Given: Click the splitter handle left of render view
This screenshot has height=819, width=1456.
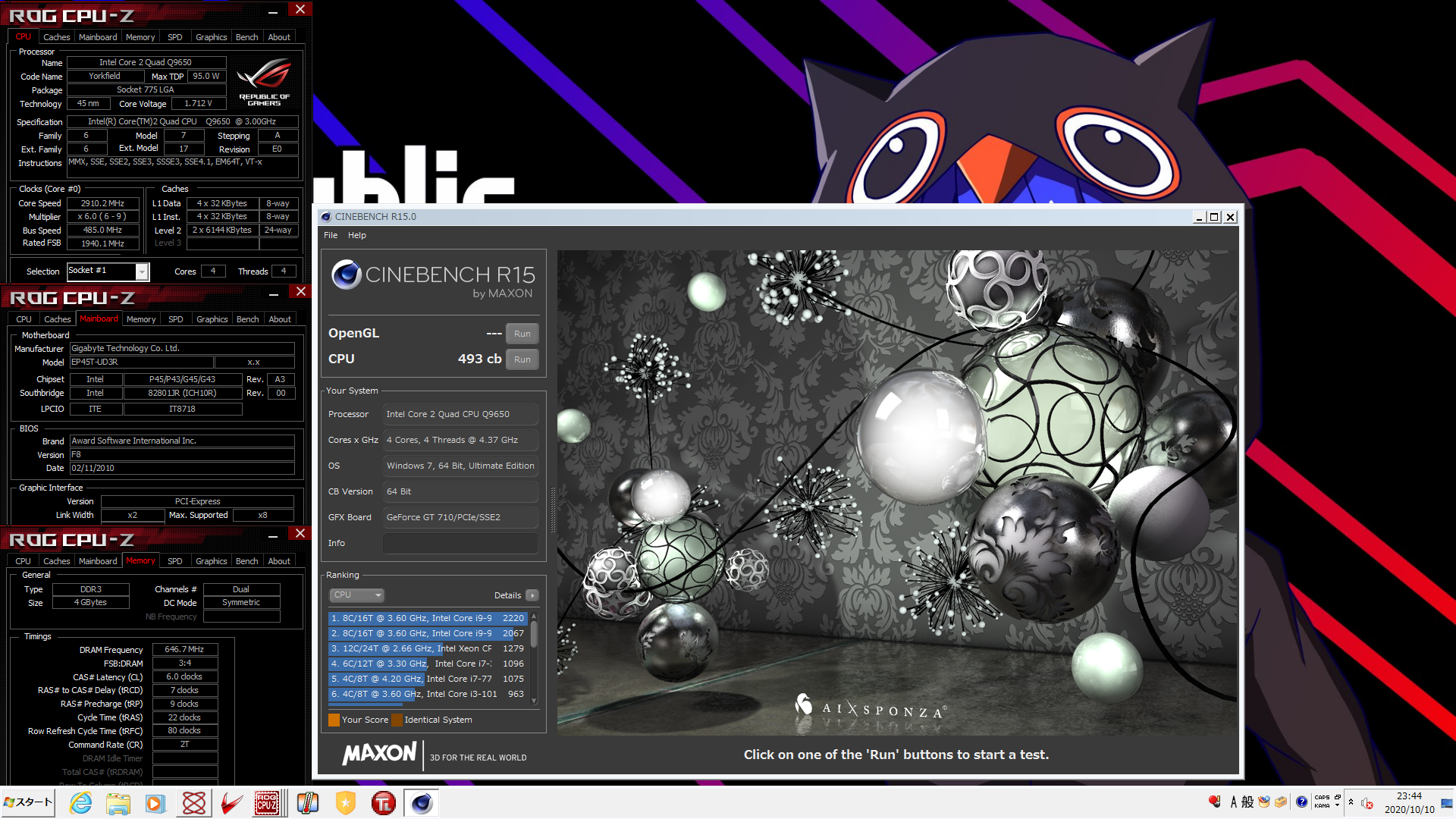Looking at the screenshot, I should pyautogui.click(x=553, y=510).
